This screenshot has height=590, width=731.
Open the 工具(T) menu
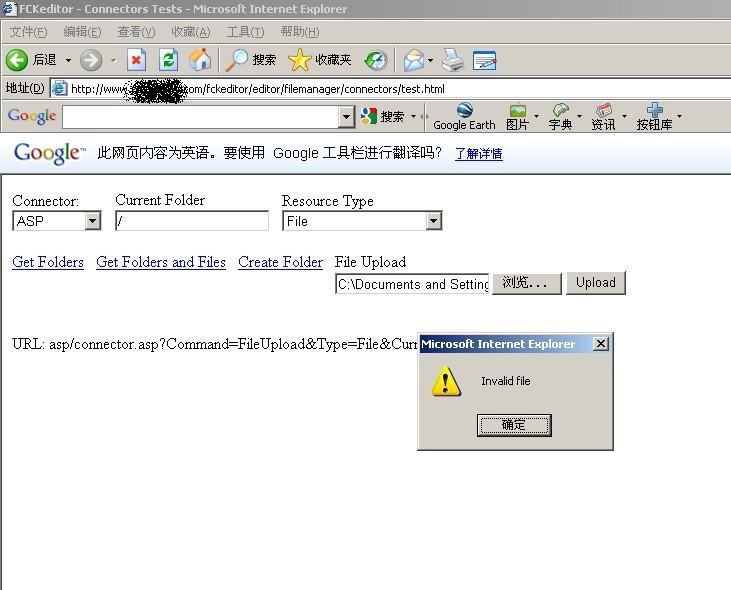click(245, 32)
